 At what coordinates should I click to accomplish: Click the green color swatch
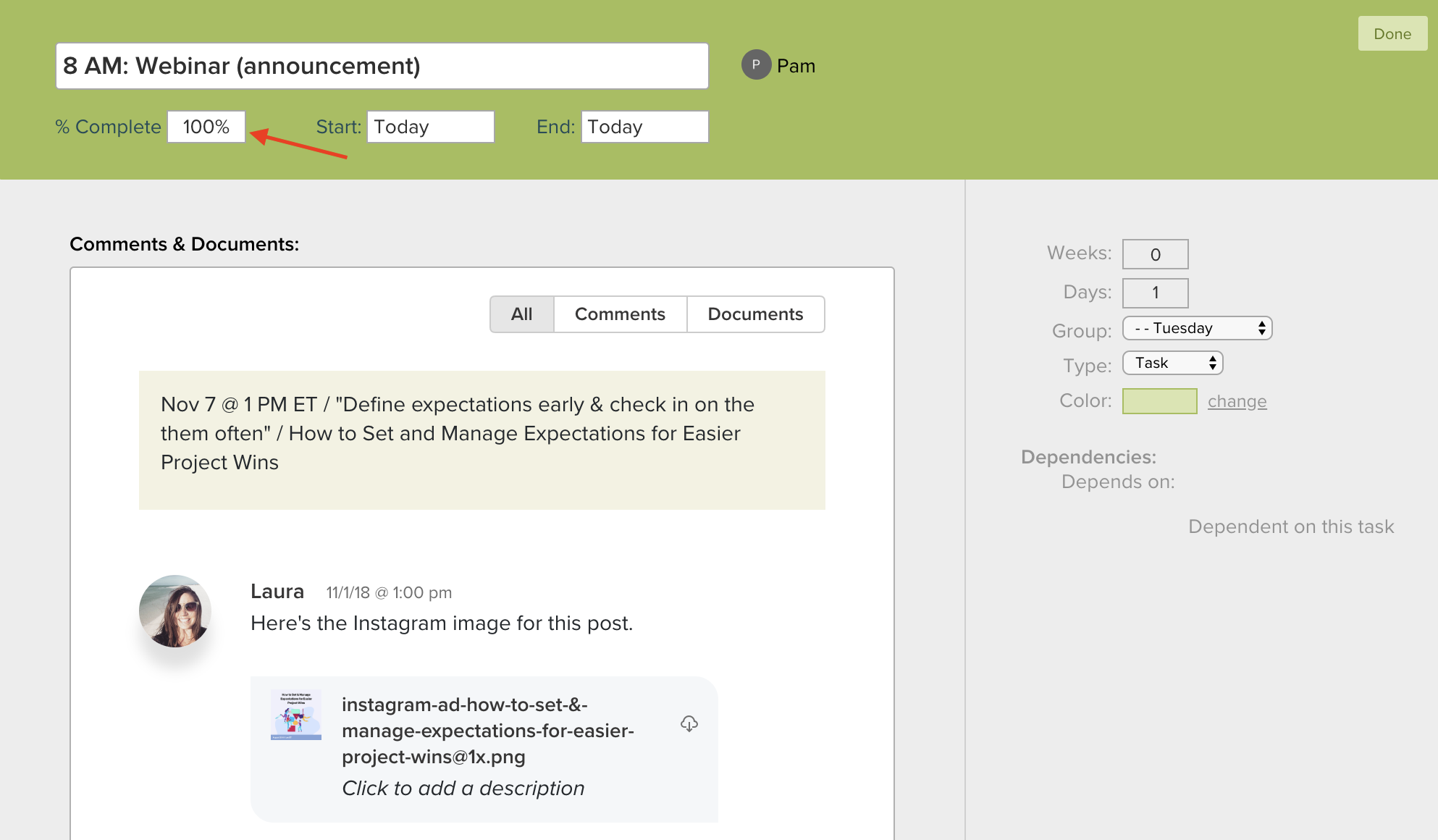[x=1159, y=400]
